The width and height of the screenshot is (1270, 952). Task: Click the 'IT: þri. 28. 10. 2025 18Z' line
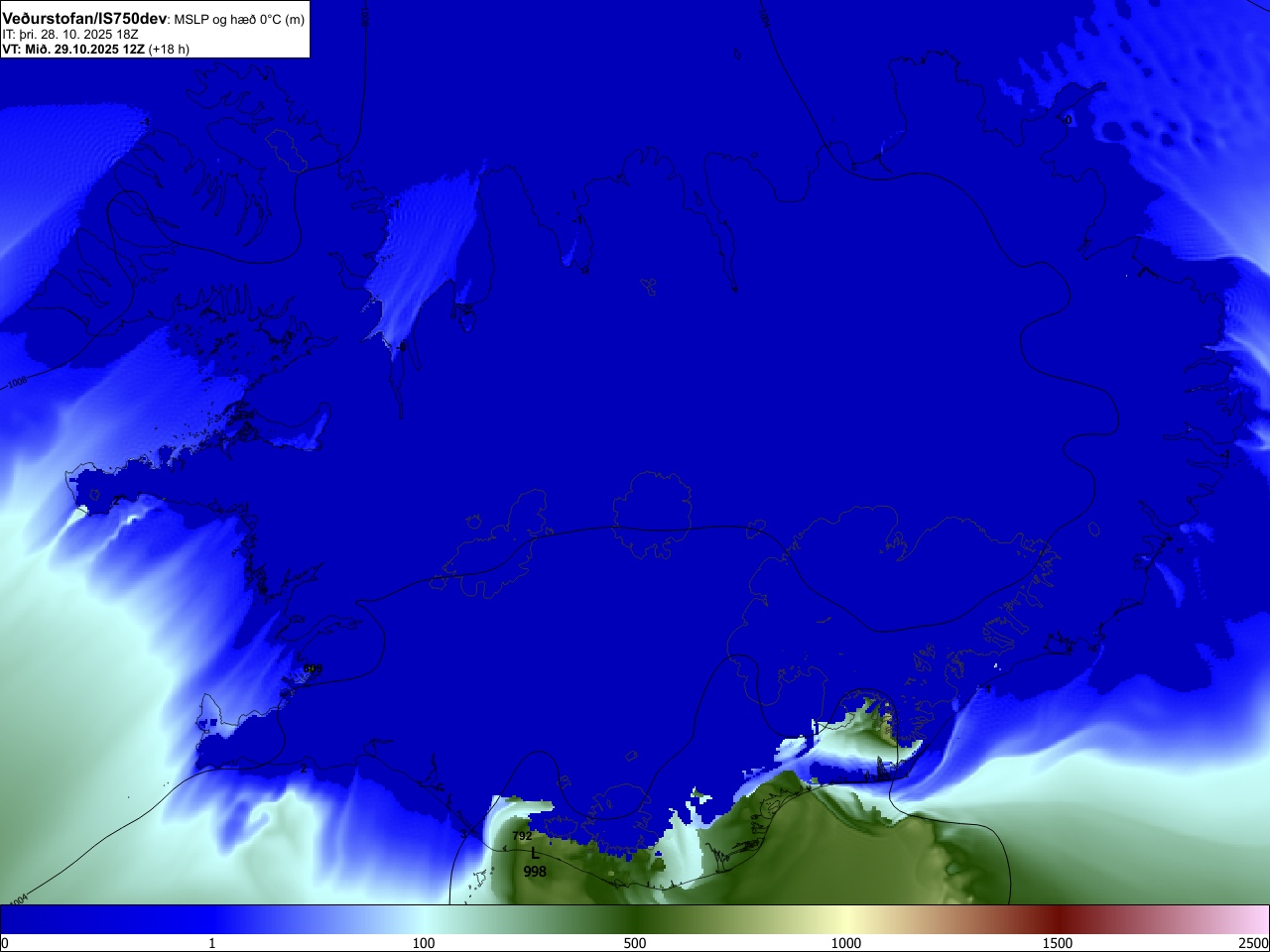click(69, 35)
